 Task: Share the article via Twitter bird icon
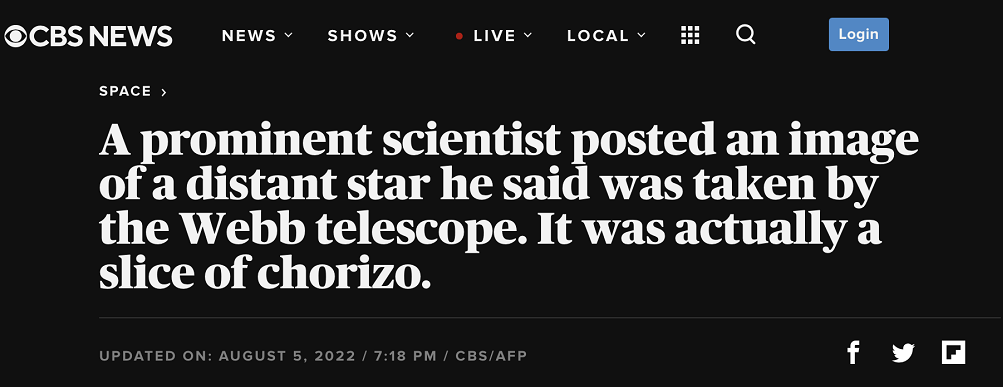click(903, 353)
